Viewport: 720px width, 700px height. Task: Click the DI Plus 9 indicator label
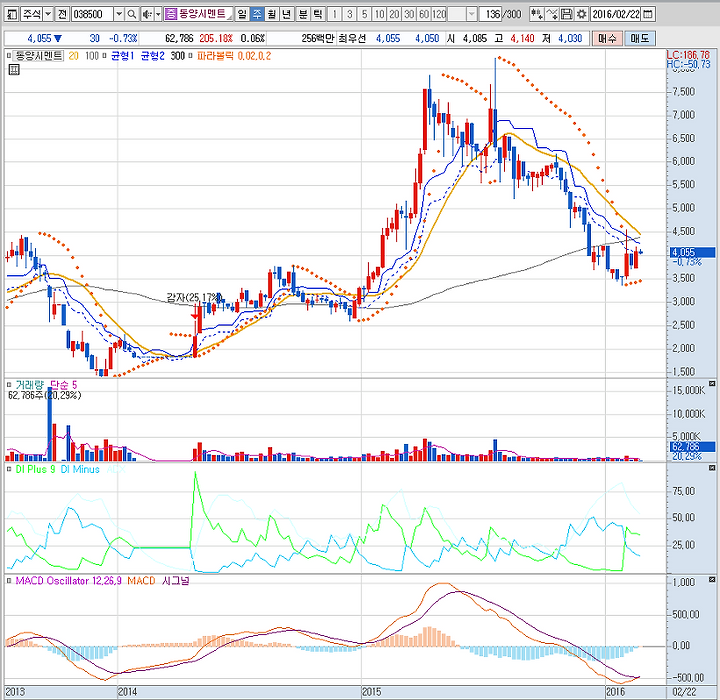(35, 469)
